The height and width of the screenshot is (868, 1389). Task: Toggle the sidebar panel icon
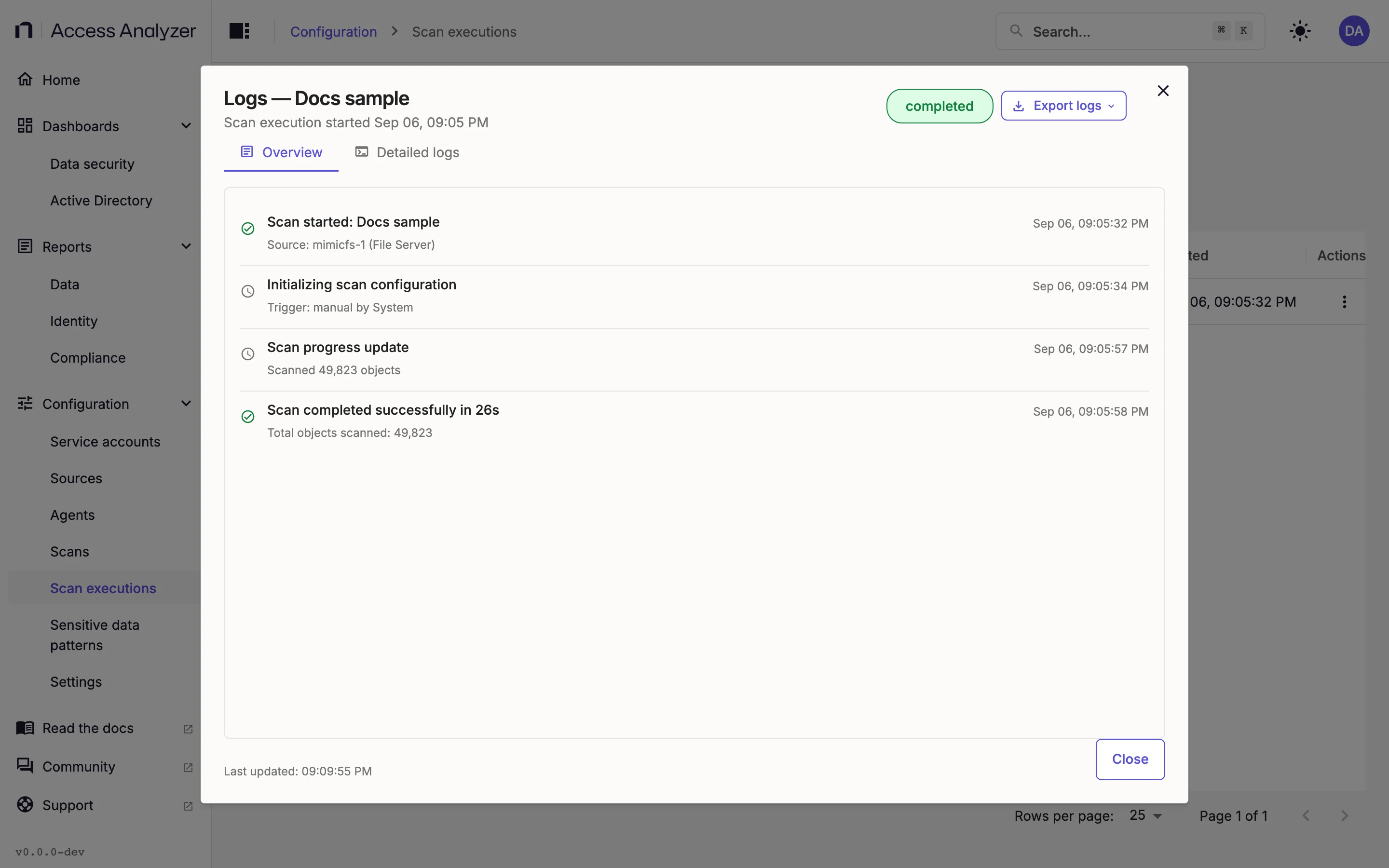239,31
